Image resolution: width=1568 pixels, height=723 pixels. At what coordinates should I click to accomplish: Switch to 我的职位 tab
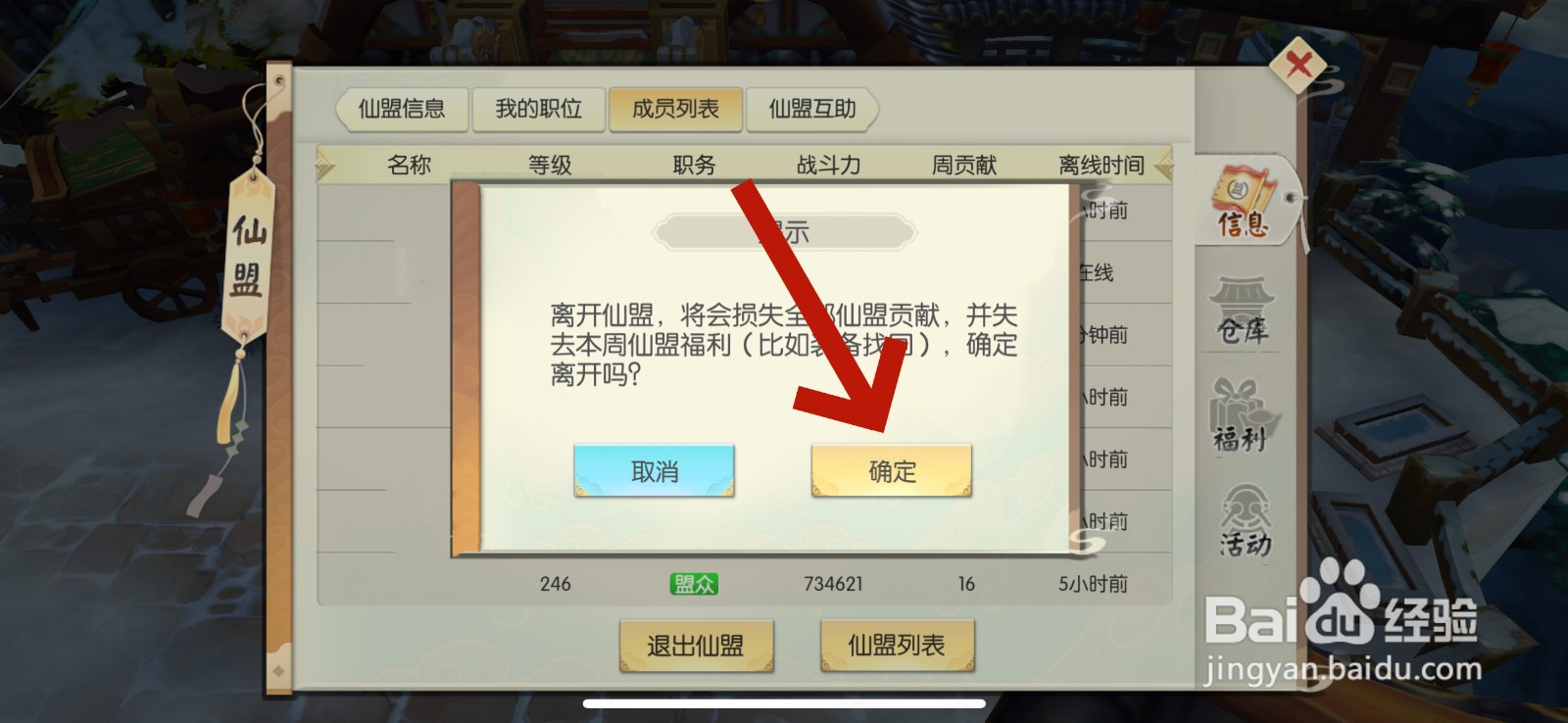538,109
